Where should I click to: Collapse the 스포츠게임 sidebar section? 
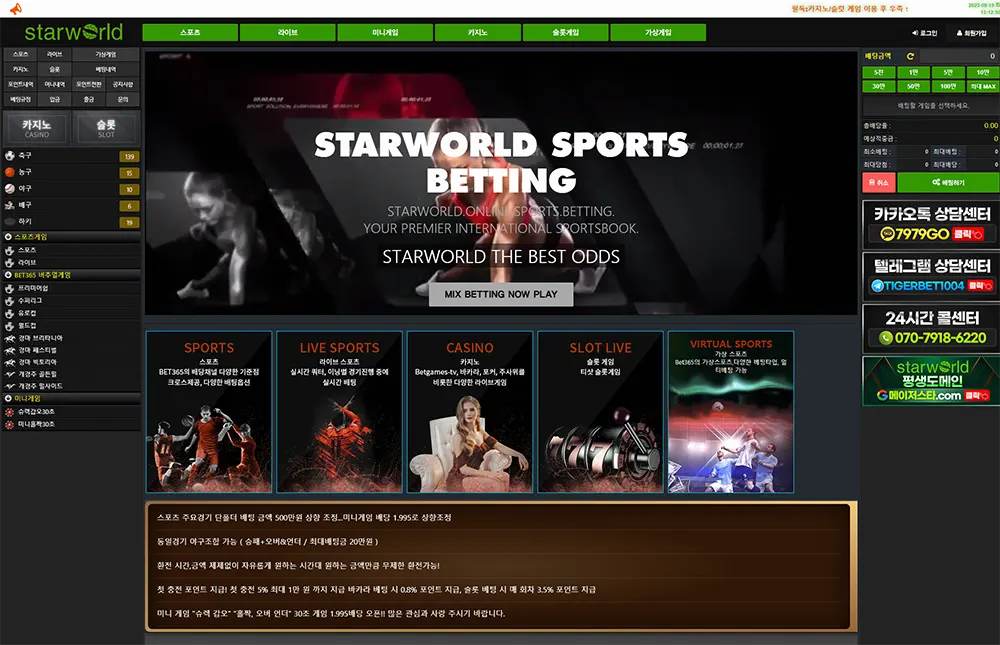pos(70,237)
